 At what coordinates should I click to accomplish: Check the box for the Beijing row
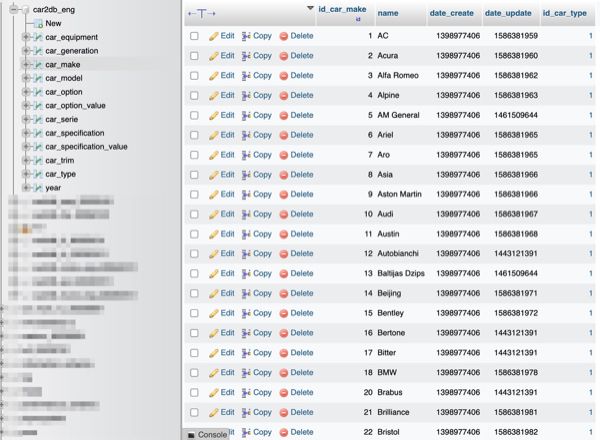point(194,293)
